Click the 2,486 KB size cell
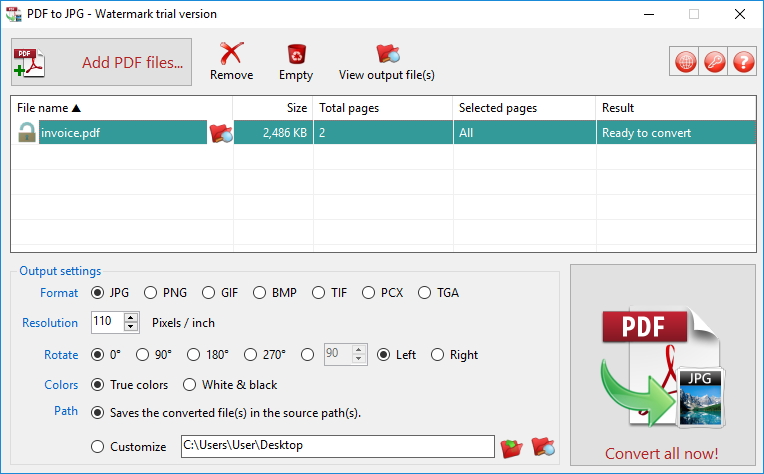The height and width of the screenshot is (474, 764). coord(273,133)
